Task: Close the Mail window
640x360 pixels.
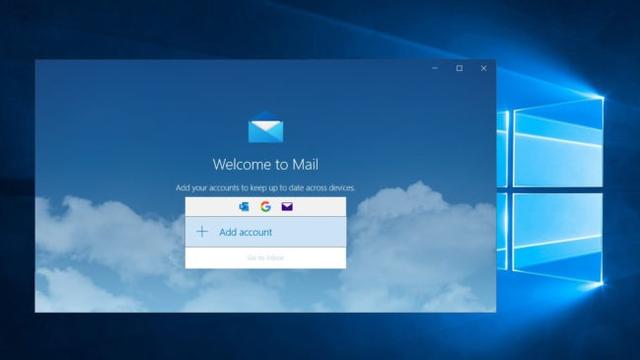Action: (484, 68)
